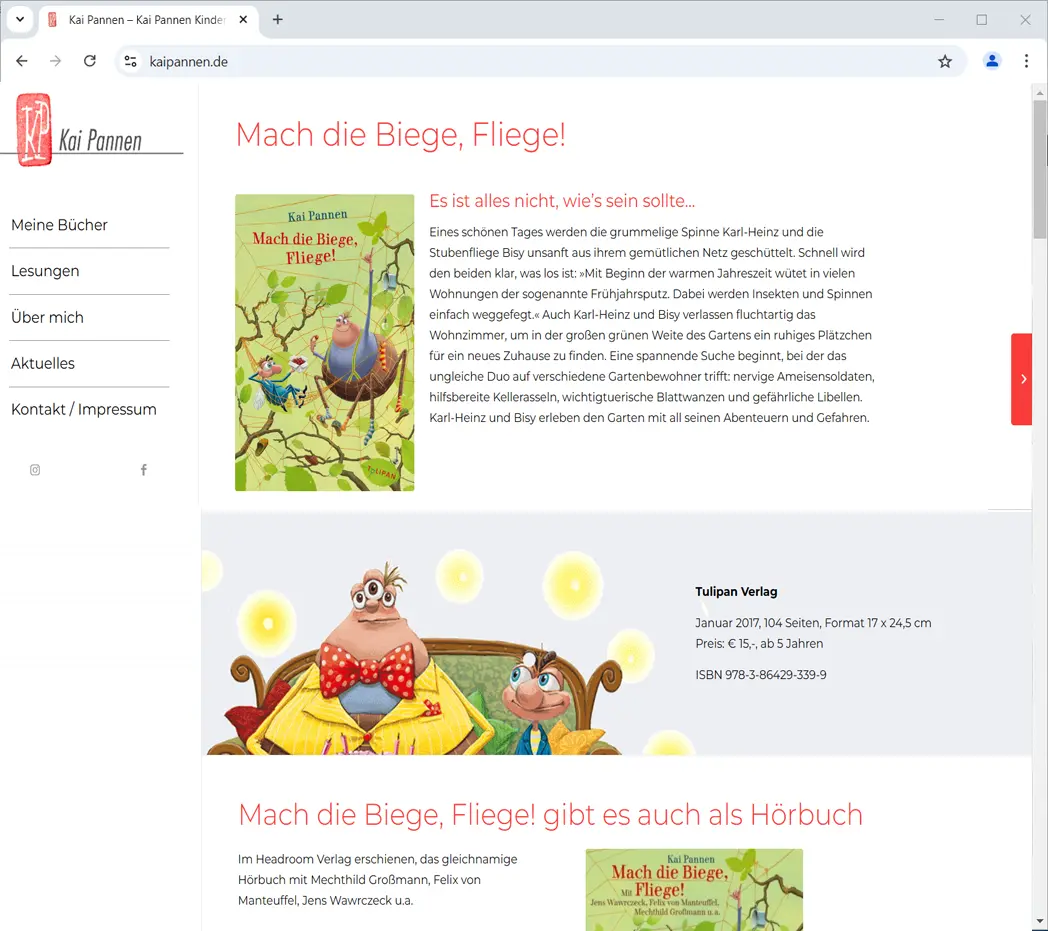Go back with the browser back arrow
Viewport: 1048px width, 931px height.
pyautogui.click(x=22, y=61)
